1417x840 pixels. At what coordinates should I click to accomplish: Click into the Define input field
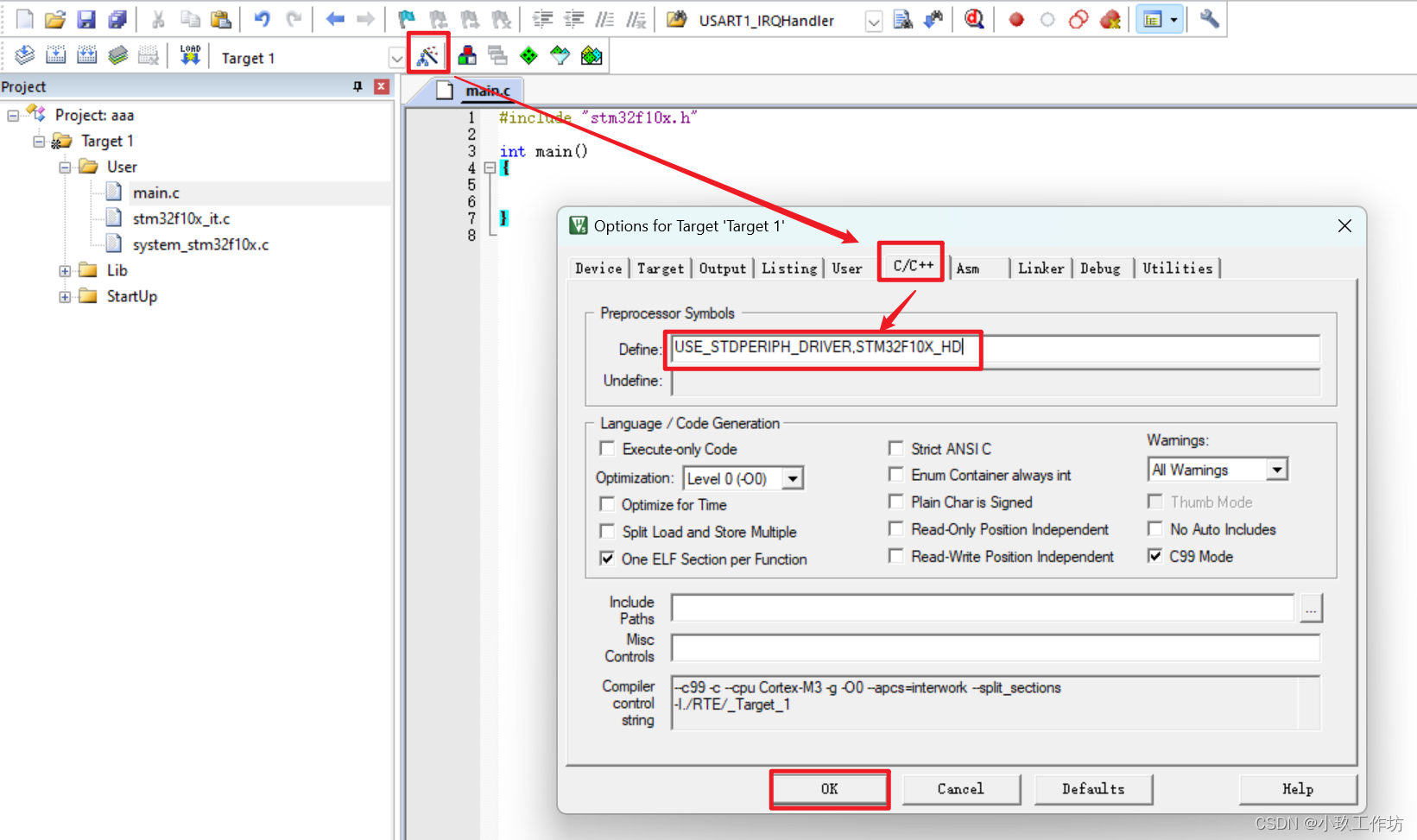click(x=996, y=348)
